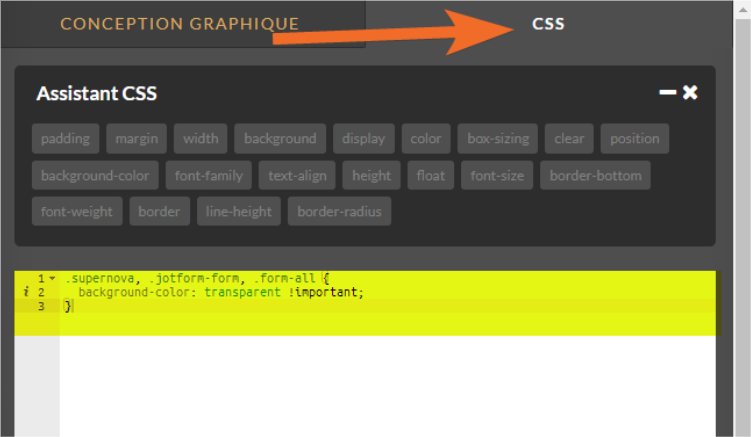
Task: Open the Conception Graphique tab
Action: pyautogui.click(x=180, y=23)
